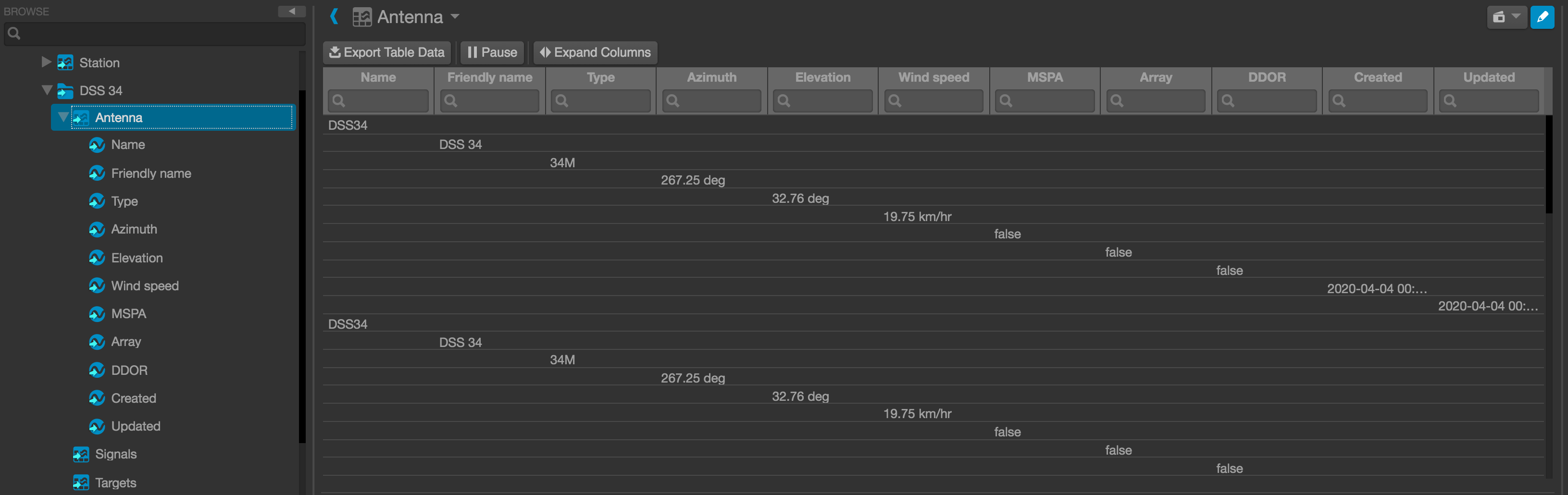Collapse the DSS 34 tree node
This screenshot has width=1568, height=495.
click(x=47, y=89)
